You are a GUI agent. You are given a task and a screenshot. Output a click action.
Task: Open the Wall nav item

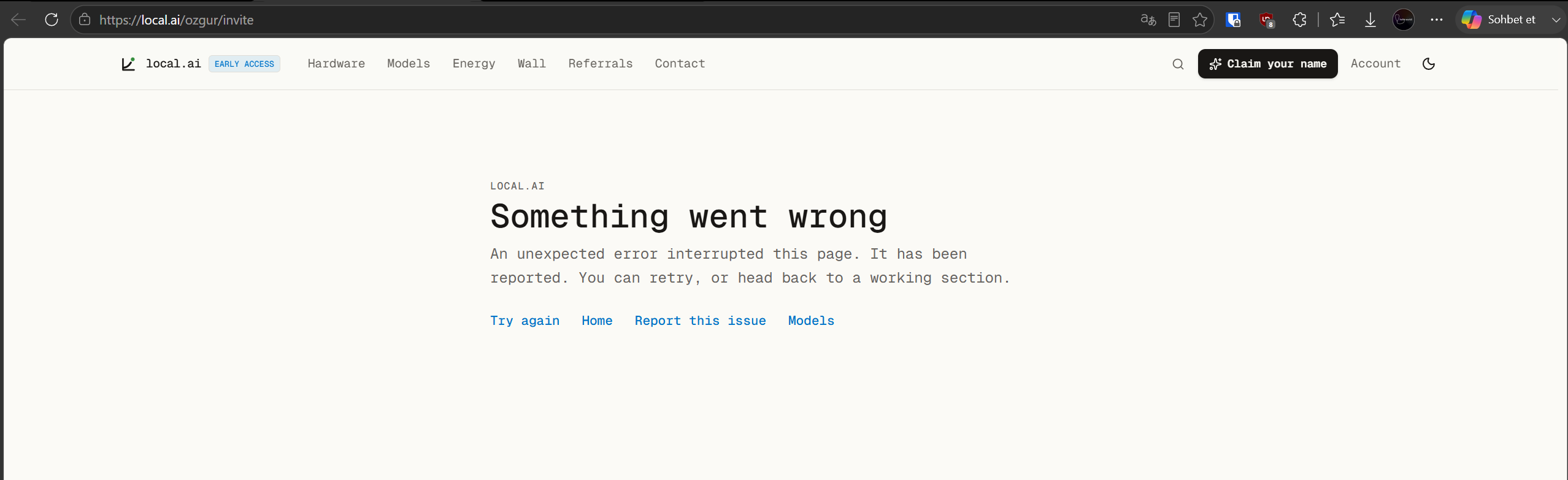tap(532, 64)
